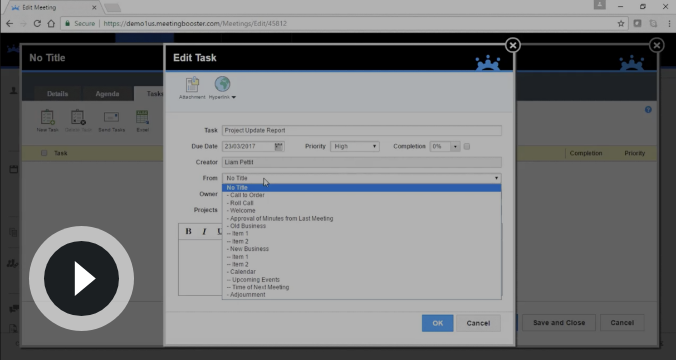
Task: Close the Edit Meeting popup window
Action: click(x=657, y=45)
